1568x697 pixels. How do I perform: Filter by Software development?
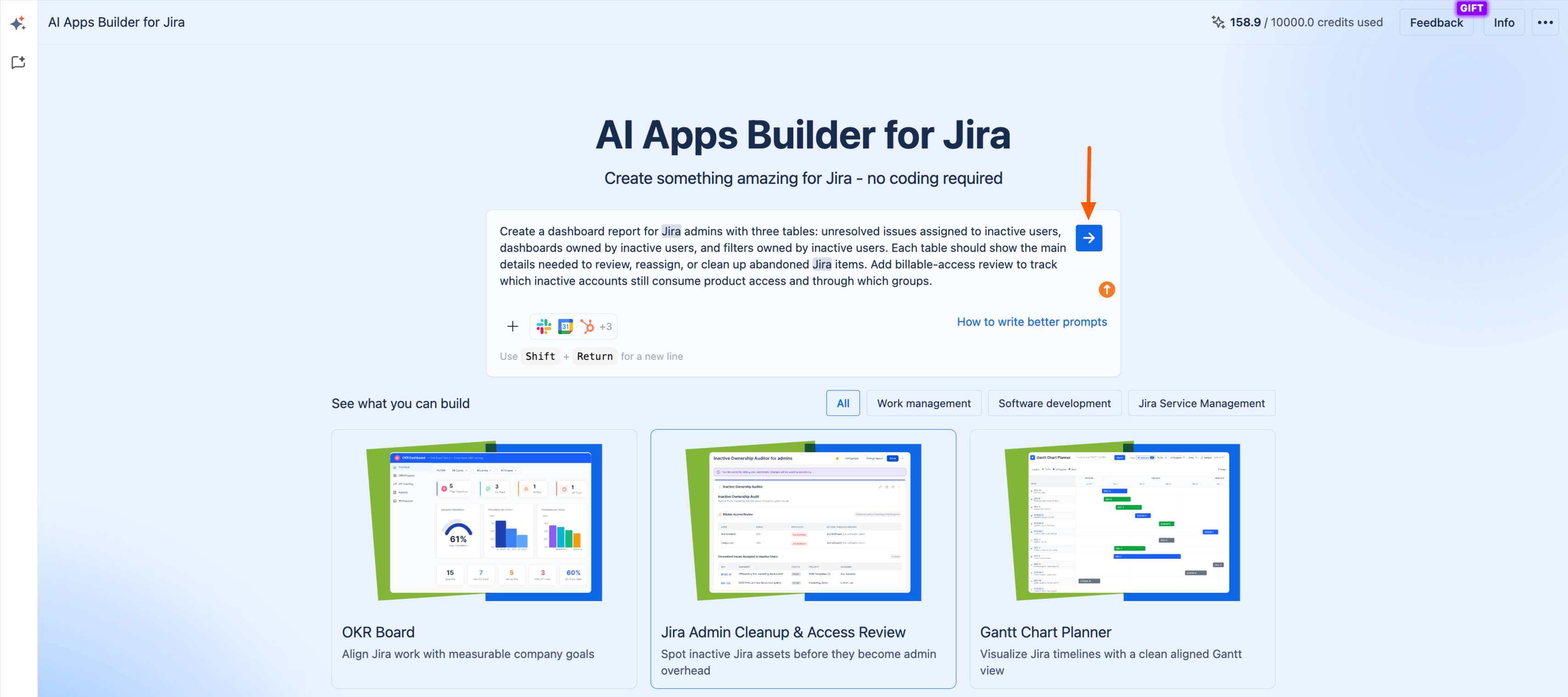pos(1054,403)
